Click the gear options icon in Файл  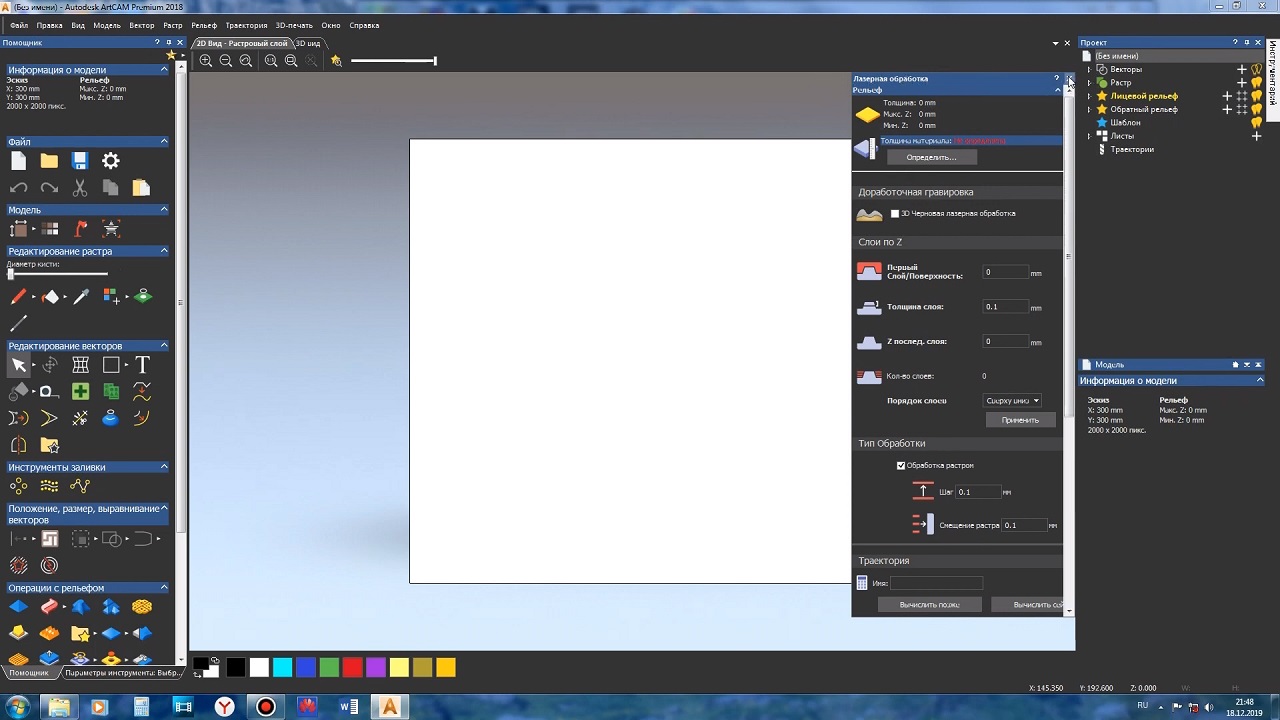(x=111, y=161)
